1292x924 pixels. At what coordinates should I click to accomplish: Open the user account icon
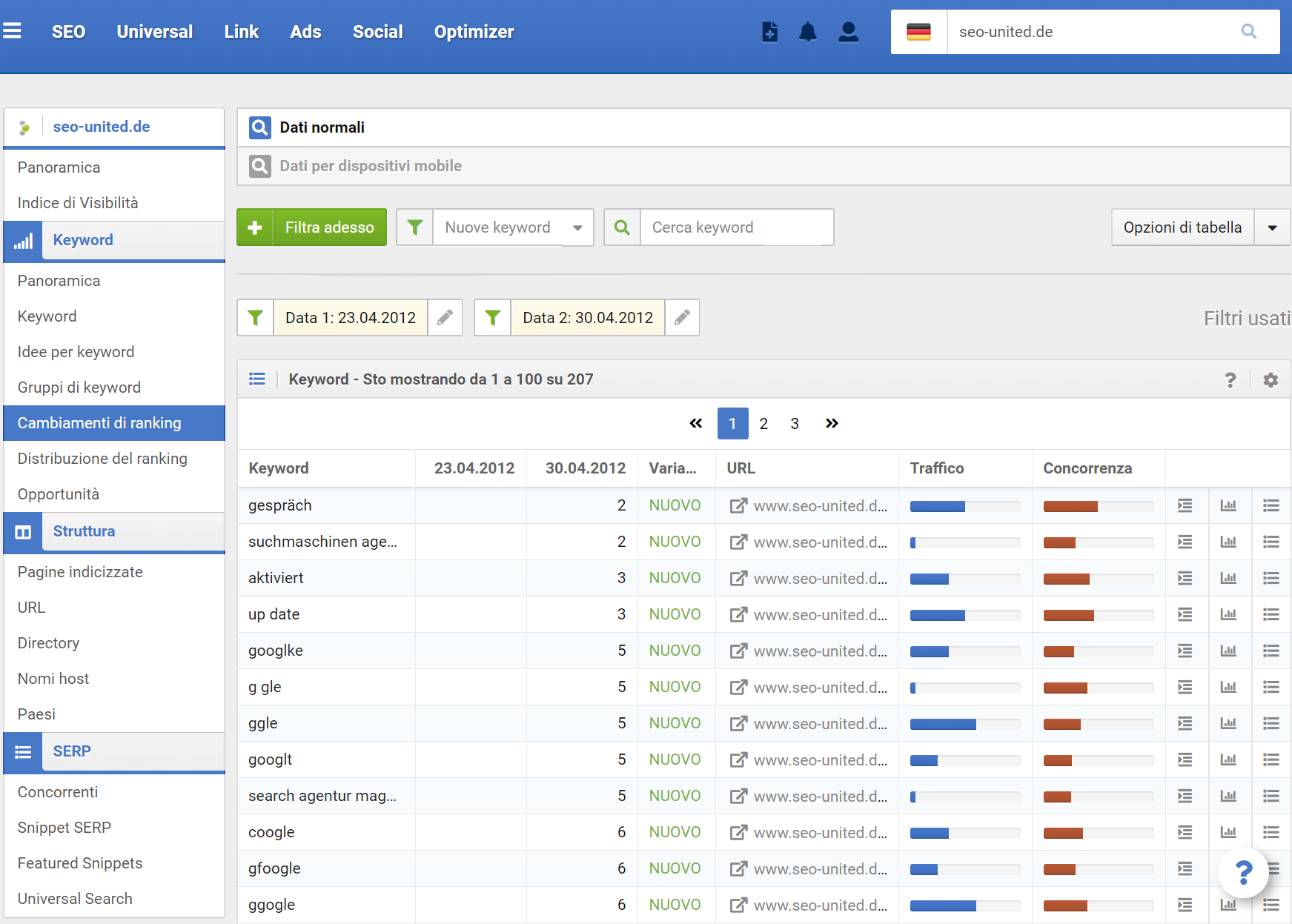pyautogui.click(x=849, y=32)
